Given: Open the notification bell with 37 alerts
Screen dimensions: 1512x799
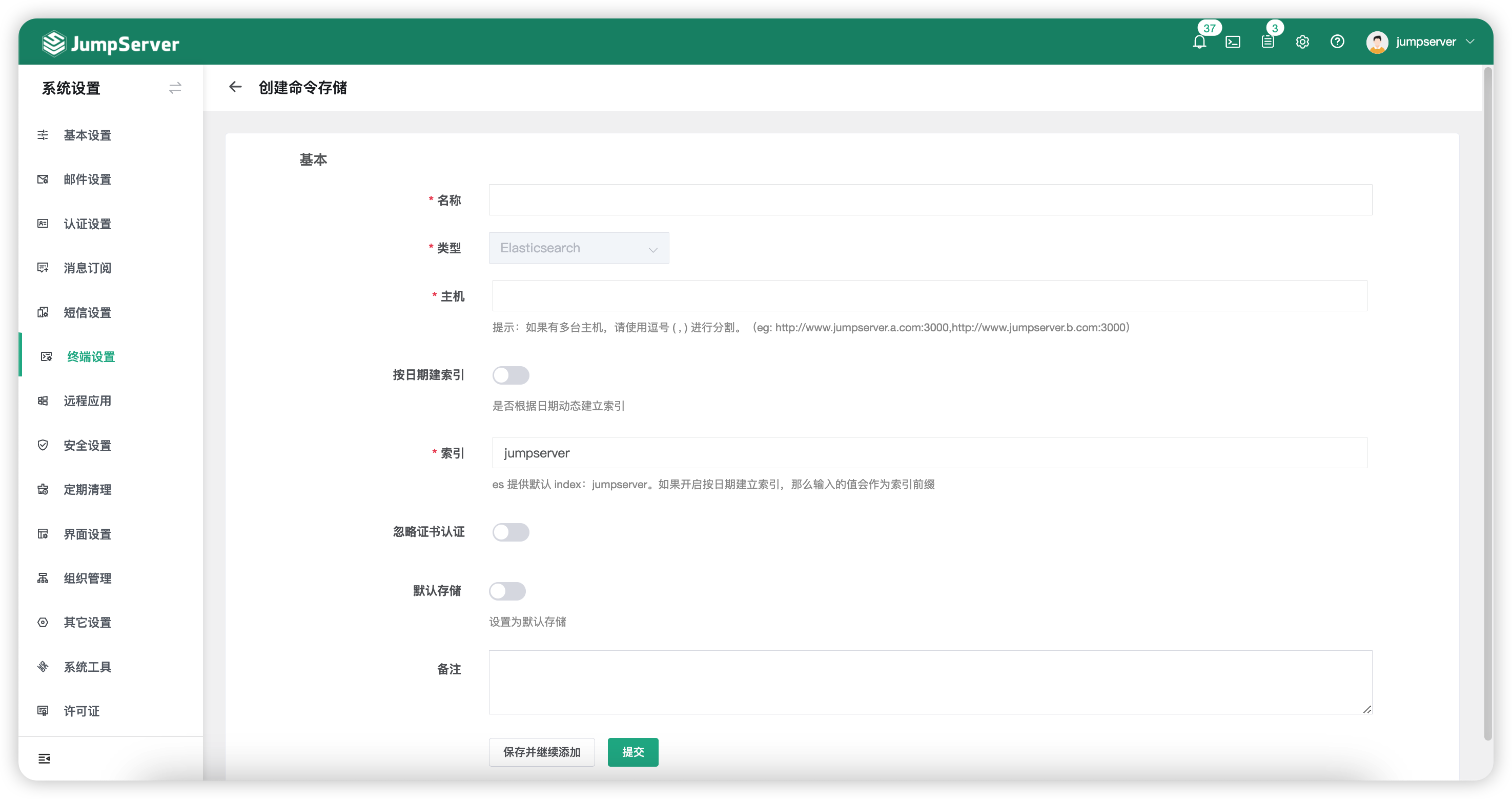Looking at the screenshot, I should [1200, 42].
